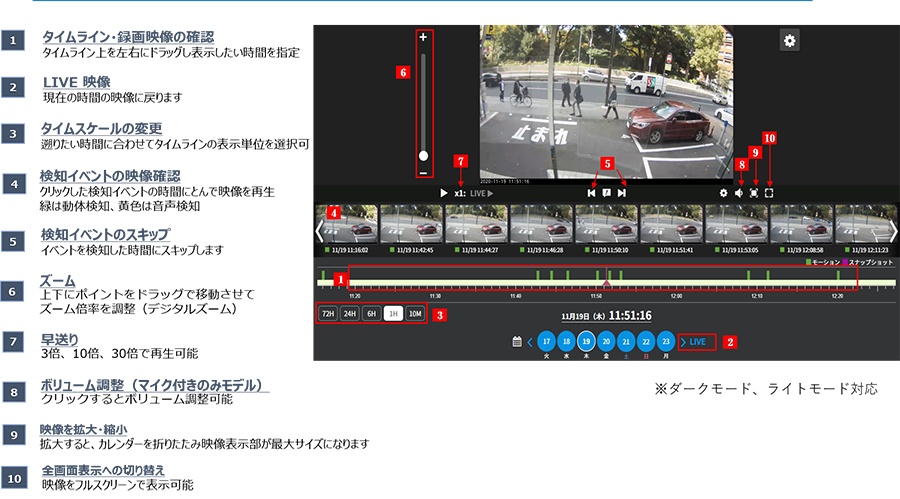This screenshot has width=900, height=499.
Task: Open event thumbnail 11/19 11:16:02
Action: tap(346, 225)
